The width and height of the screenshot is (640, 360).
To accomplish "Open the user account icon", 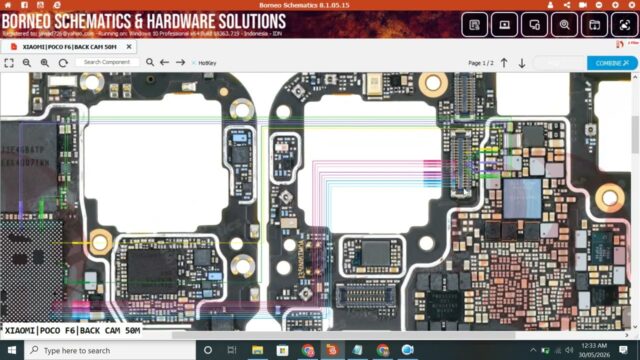I will click(550, 5).
